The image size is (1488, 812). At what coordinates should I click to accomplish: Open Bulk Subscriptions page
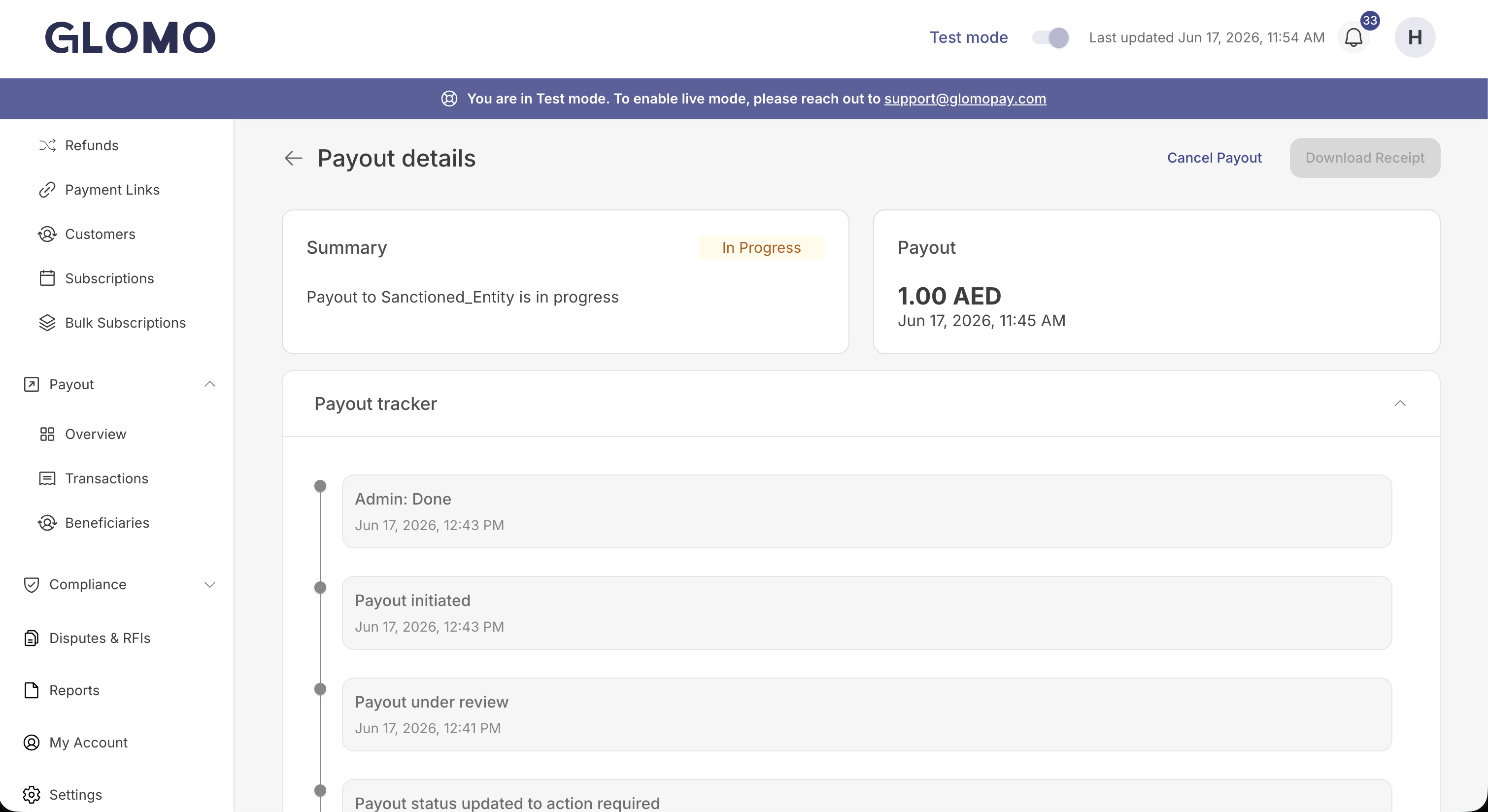pos(125,323)
